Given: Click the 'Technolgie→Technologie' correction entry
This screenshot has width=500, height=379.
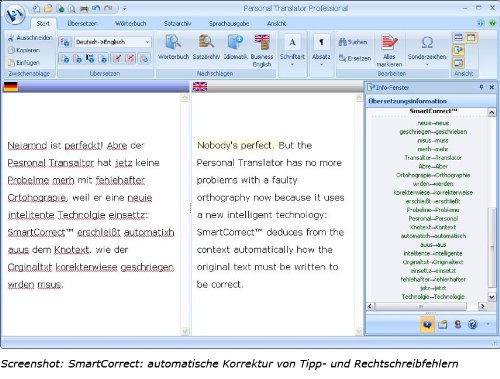Looking at the screenshot, I should 433,296.
